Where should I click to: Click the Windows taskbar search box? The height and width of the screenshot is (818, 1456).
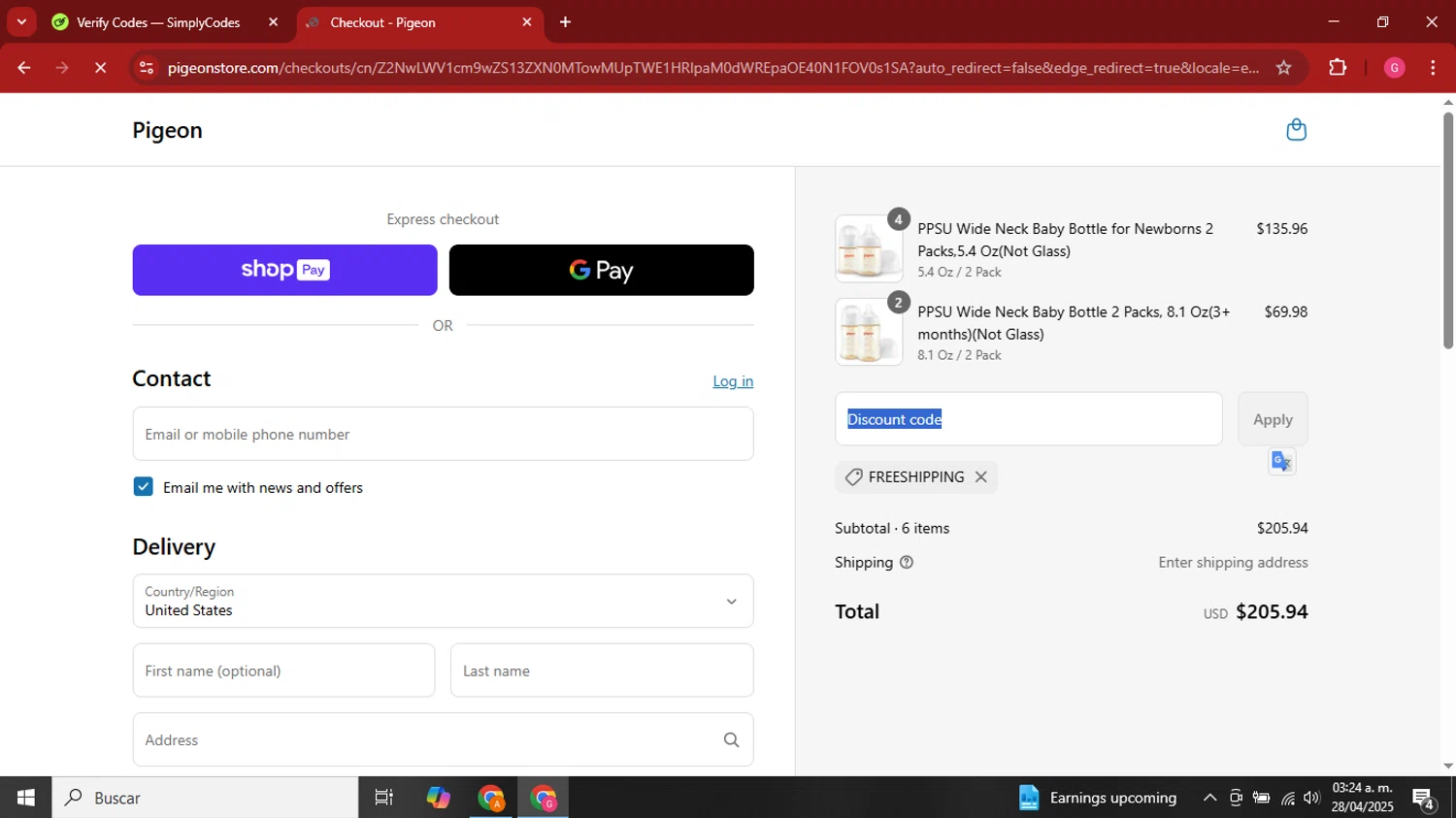click(205, 798)
